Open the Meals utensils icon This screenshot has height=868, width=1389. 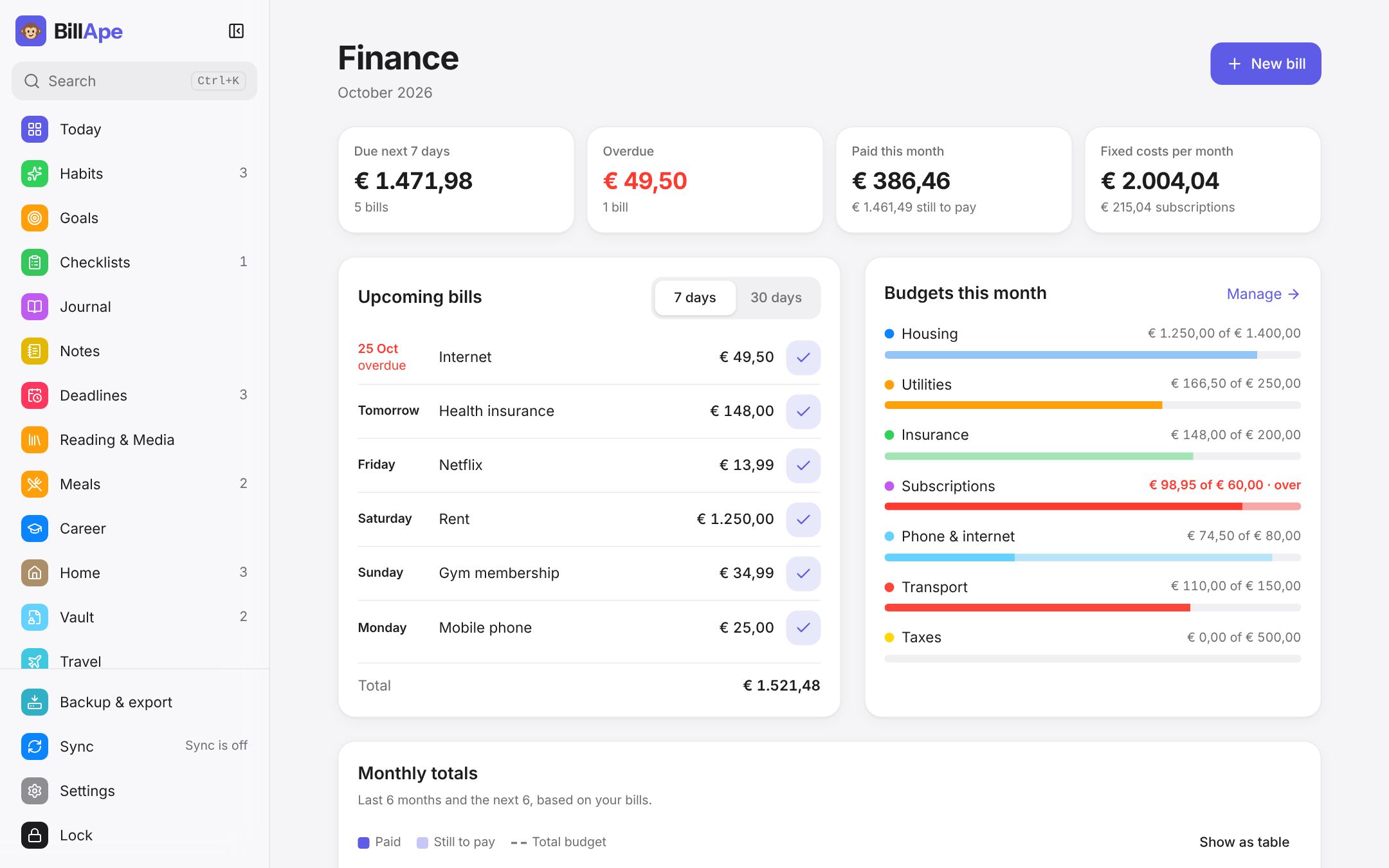point(35,484)
